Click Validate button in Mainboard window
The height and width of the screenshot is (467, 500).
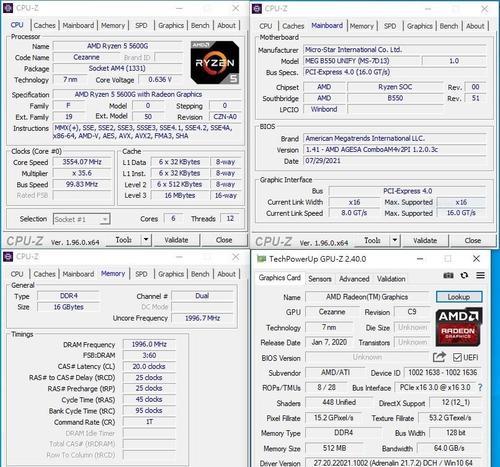pyautogui.click(x=425, y=241)
